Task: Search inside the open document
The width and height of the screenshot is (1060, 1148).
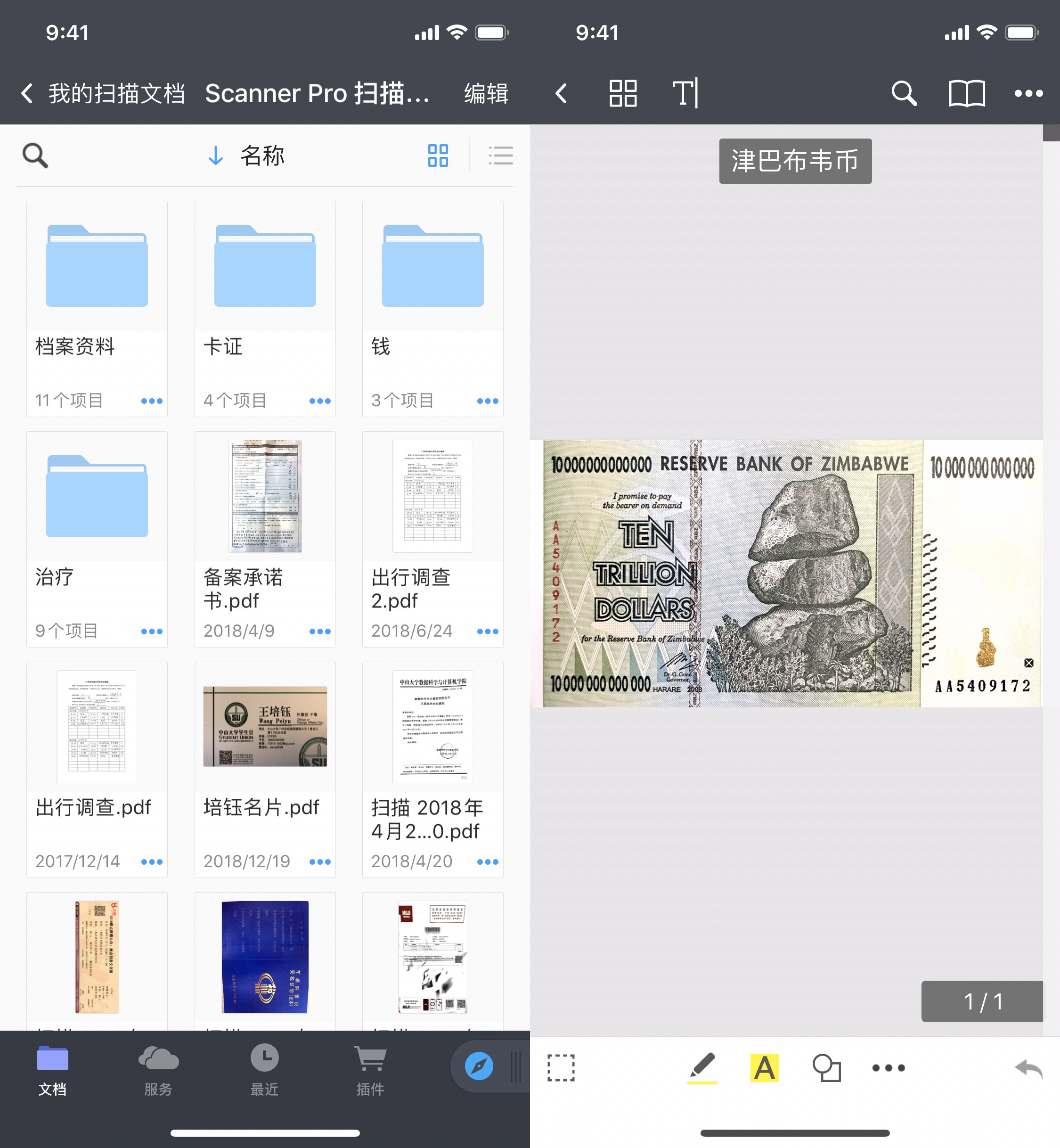Action: (x=904, y=93)
